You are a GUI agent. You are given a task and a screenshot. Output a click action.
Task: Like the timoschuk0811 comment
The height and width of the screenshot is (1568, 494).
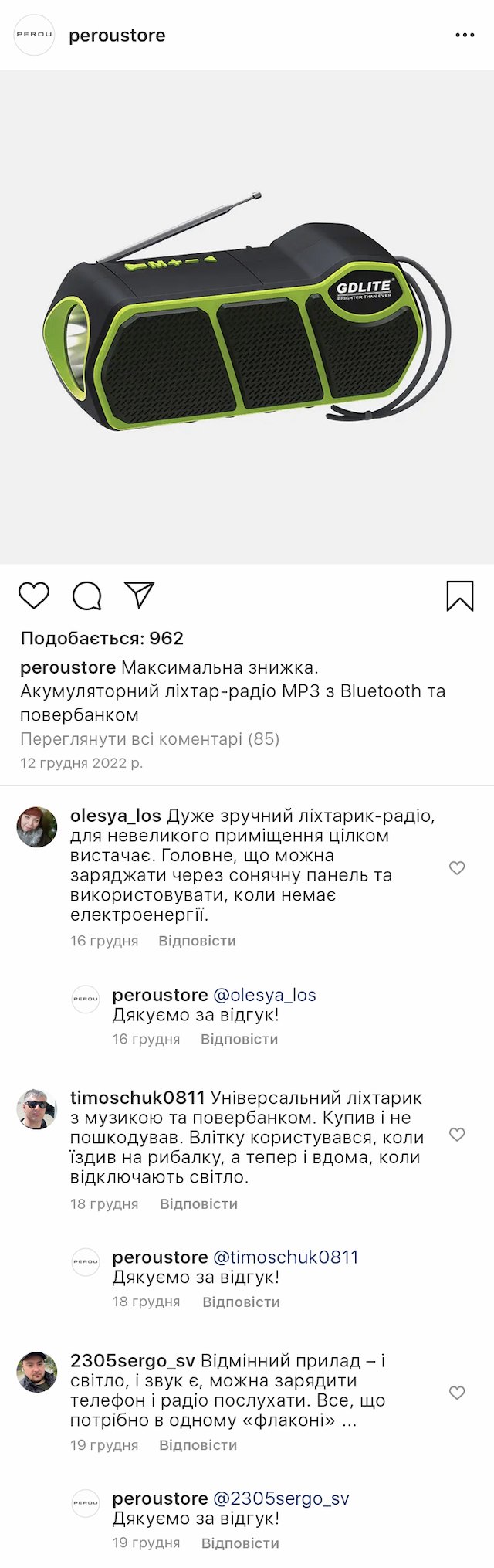457,1135
